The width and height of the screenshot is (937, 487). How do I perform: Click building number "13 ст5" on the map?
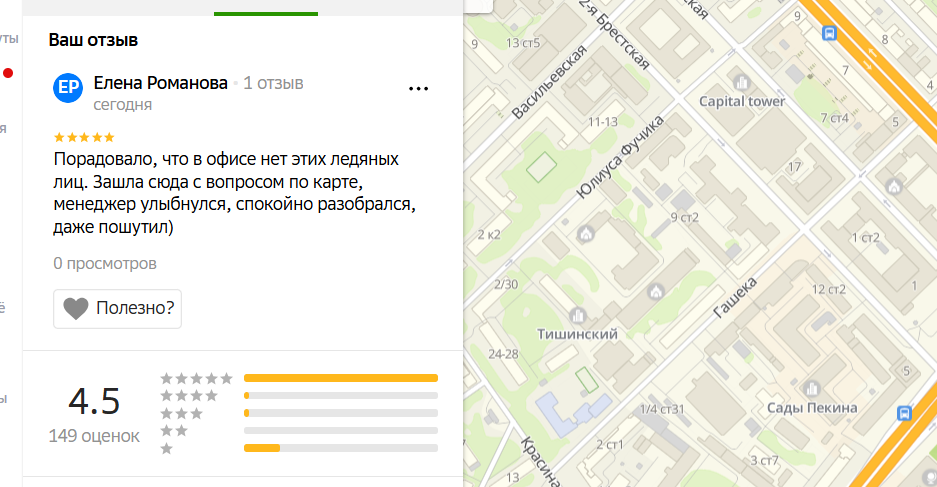(x=522, y=43)
